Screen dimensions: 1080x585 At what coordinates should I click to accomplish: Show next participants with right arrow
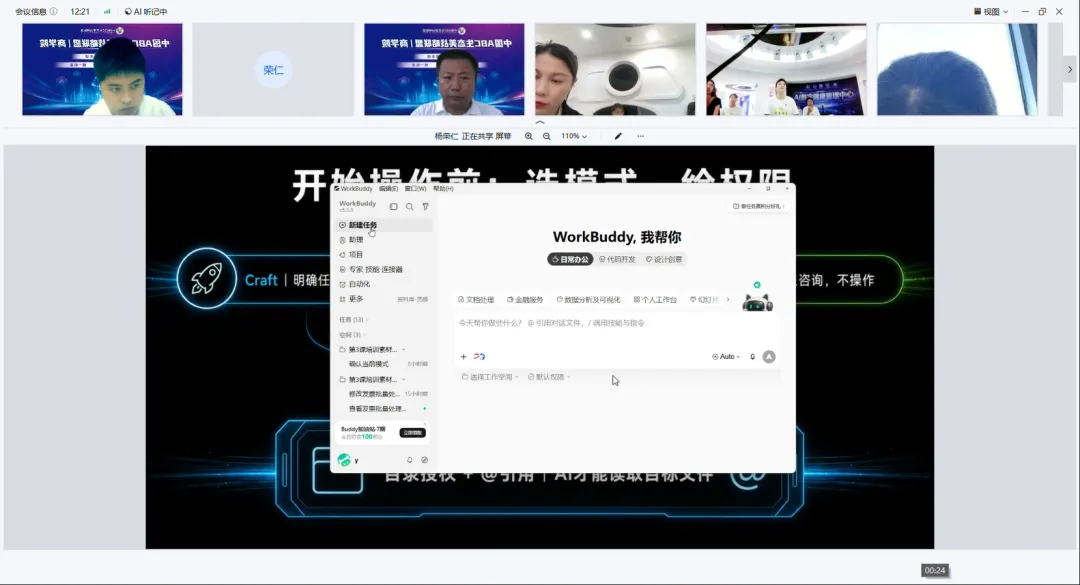pyautogui.click(x=1070, y=70)
